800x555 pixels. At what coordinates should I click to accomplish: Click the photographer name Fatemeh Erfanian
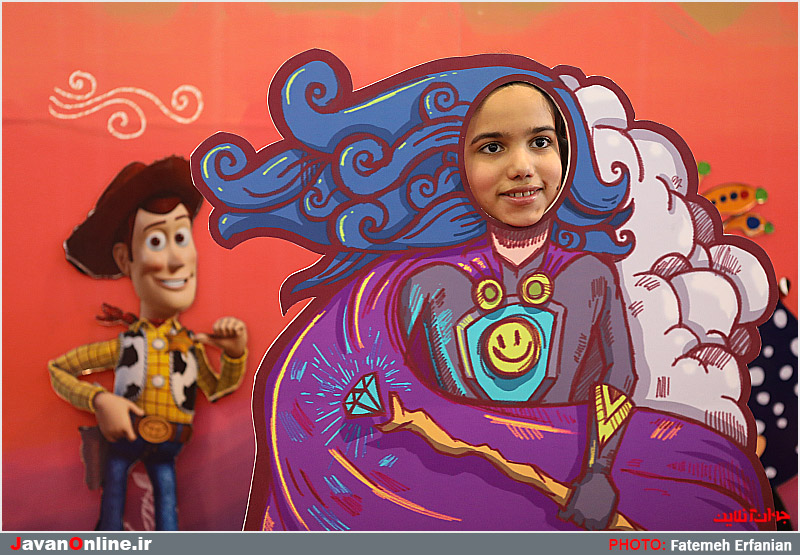pos(731,545)
